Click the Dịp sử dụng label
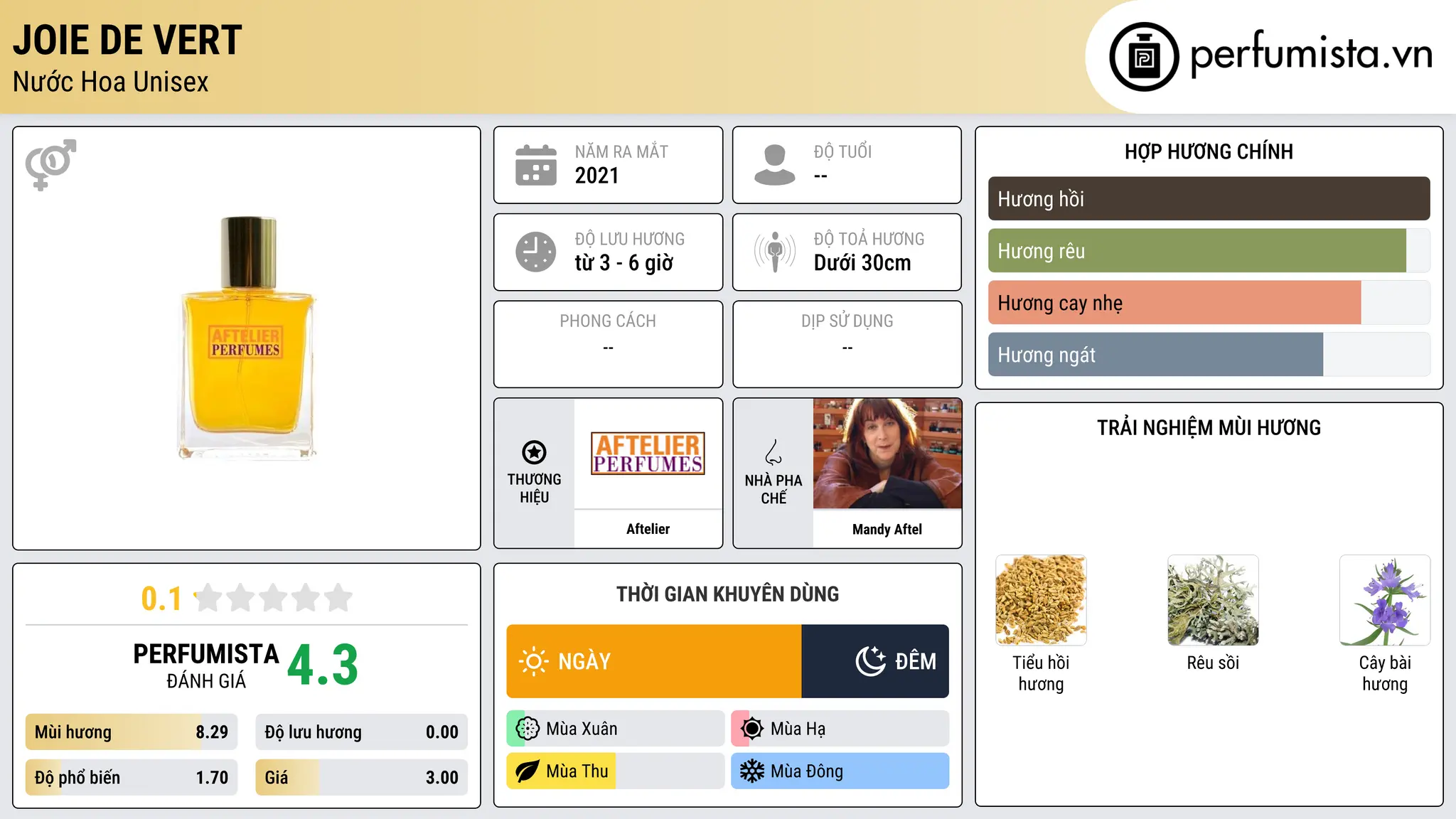Screen dimensions: 1456x819 847,321
